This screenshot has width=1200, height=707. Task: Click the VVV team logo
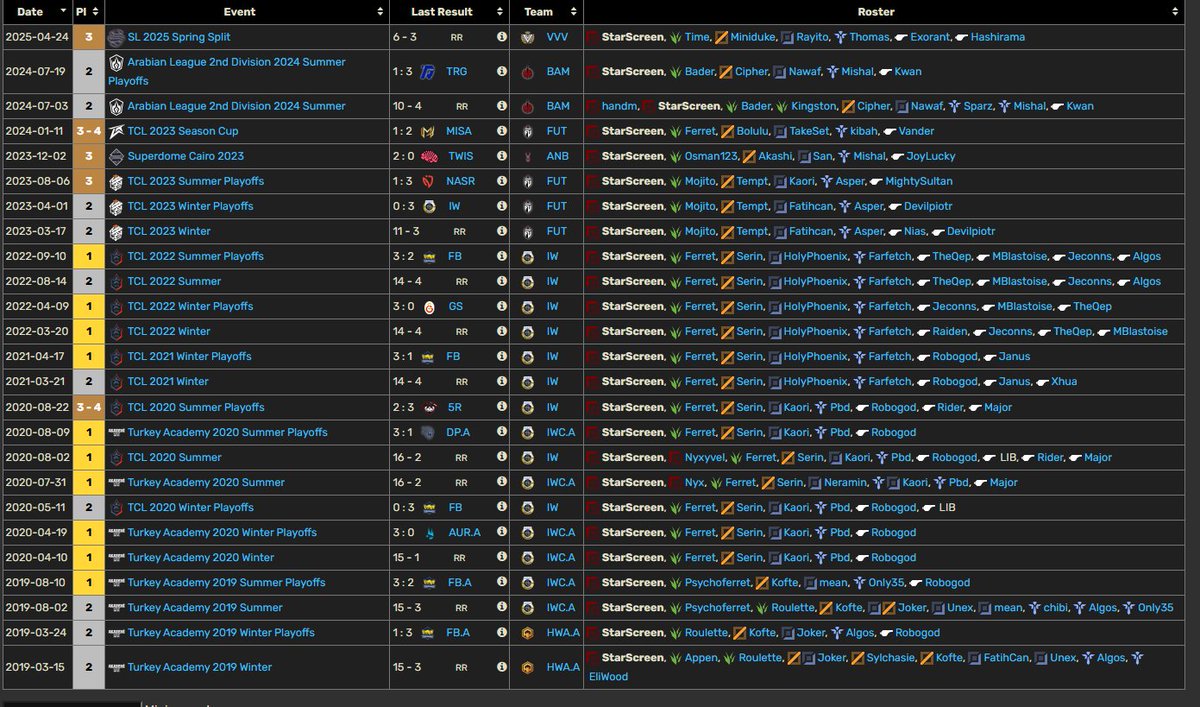click(526, 37)
